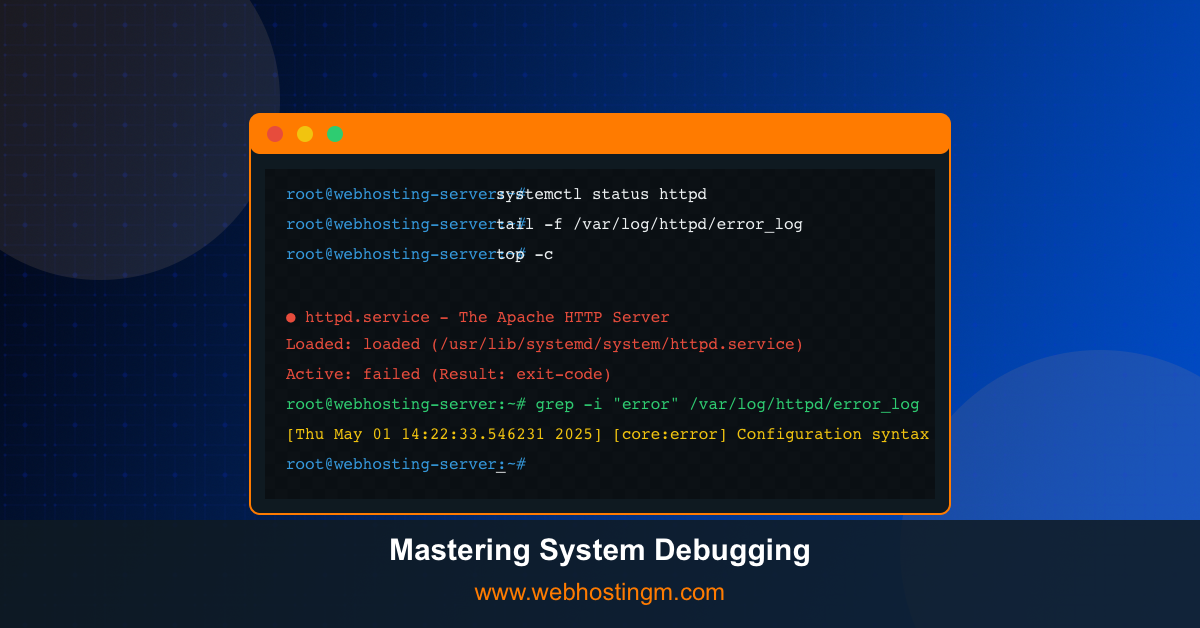Click the red close dot on the terminal

(x=275, y=134)
